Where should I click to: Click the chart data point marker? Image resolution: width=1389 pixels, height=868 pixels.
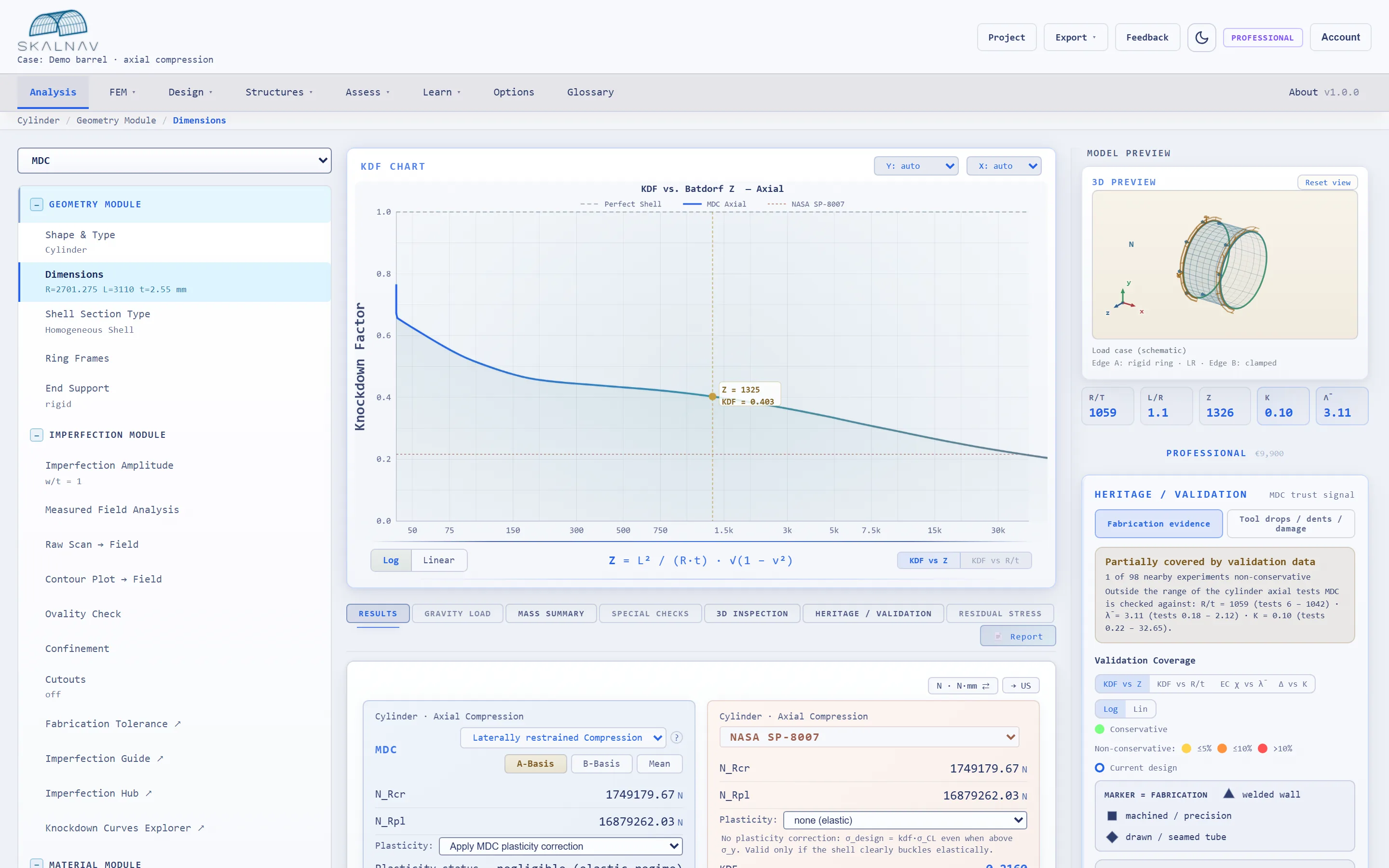[712, 397]
